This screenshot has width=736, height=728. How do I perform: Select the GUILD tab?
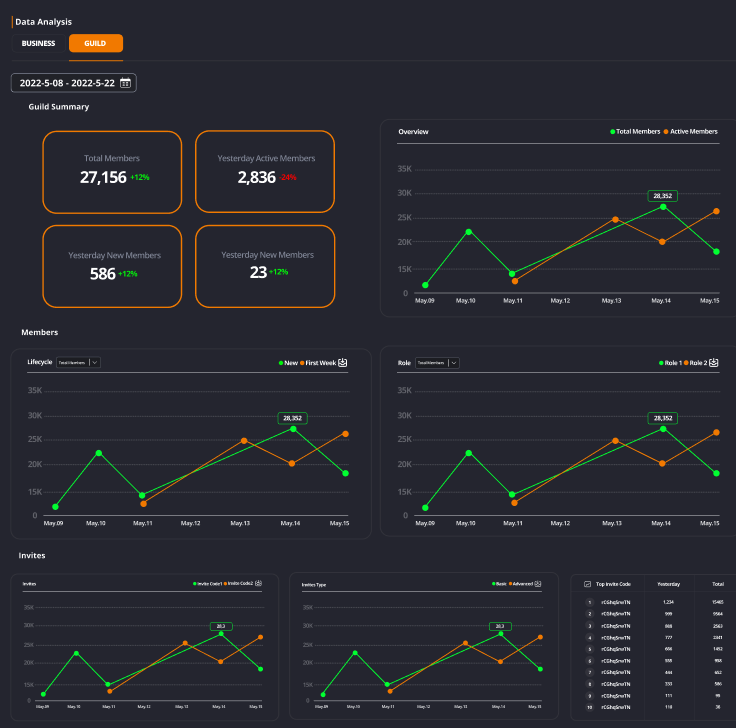(96, 43)
